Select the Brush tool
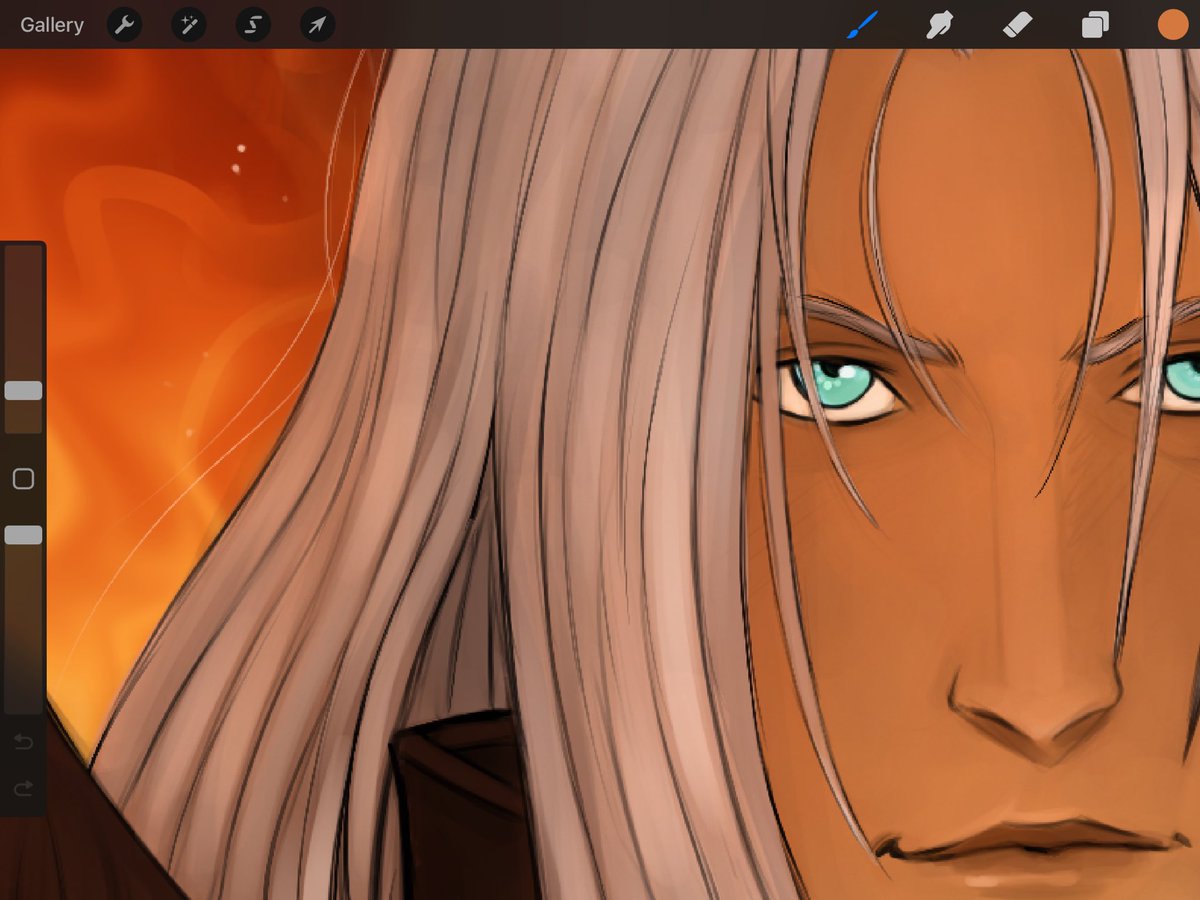Viewport: 1200px width, 900px height. [x=861, y=25]
